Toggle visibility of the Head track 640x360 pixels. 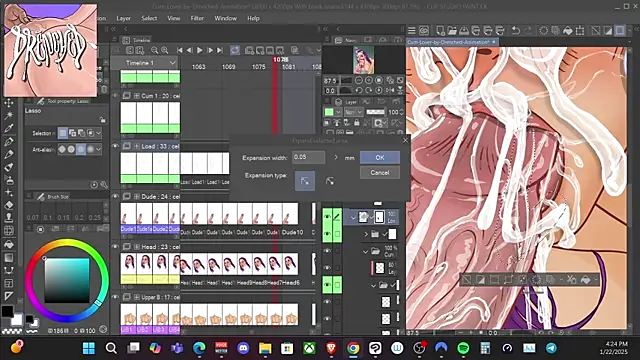pyautogui.click(x=116, y=247)
